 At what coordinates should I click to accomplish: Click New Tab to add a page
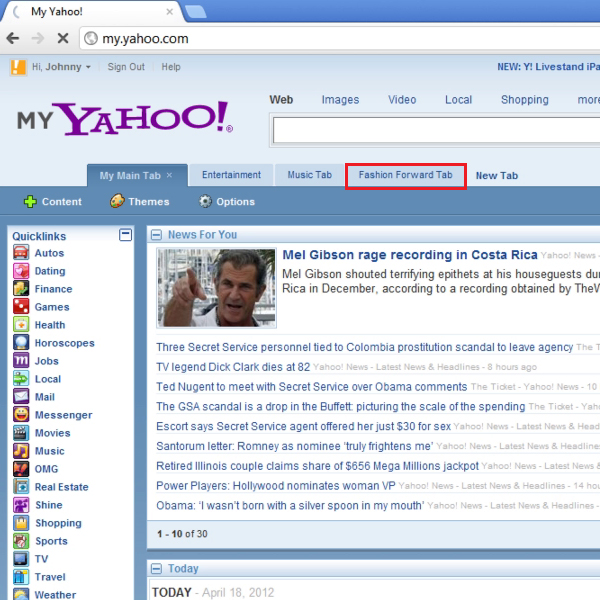click(x=497, y=176)
